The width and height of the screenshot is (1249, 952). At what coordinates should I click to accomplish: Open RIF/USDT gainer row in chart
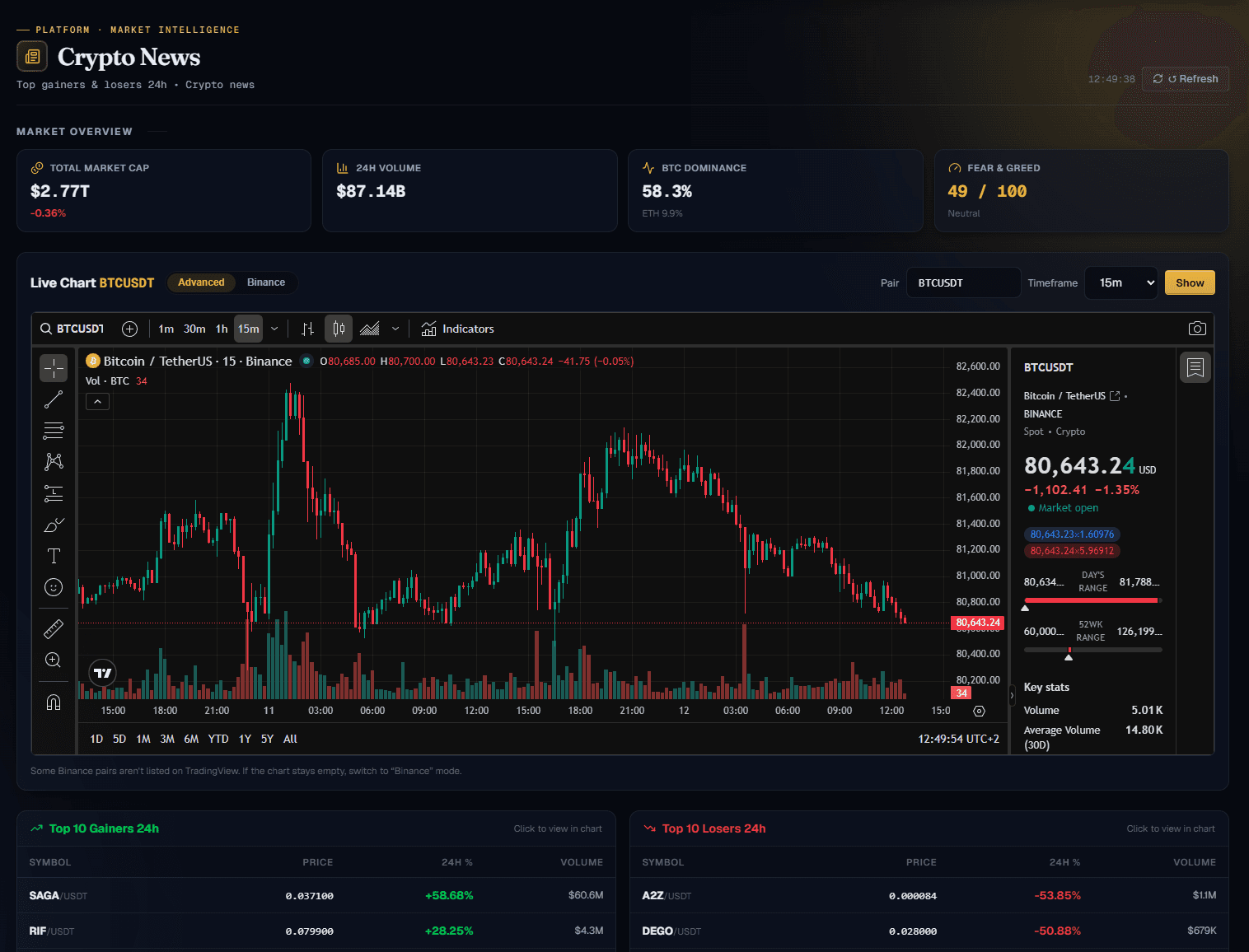tap(316, 931)
